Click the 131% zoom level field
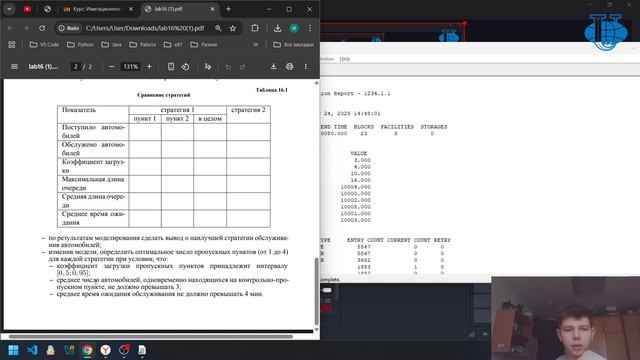Image resolution: width=640 pixels, height=360 pixels. [x=131, y=67]
